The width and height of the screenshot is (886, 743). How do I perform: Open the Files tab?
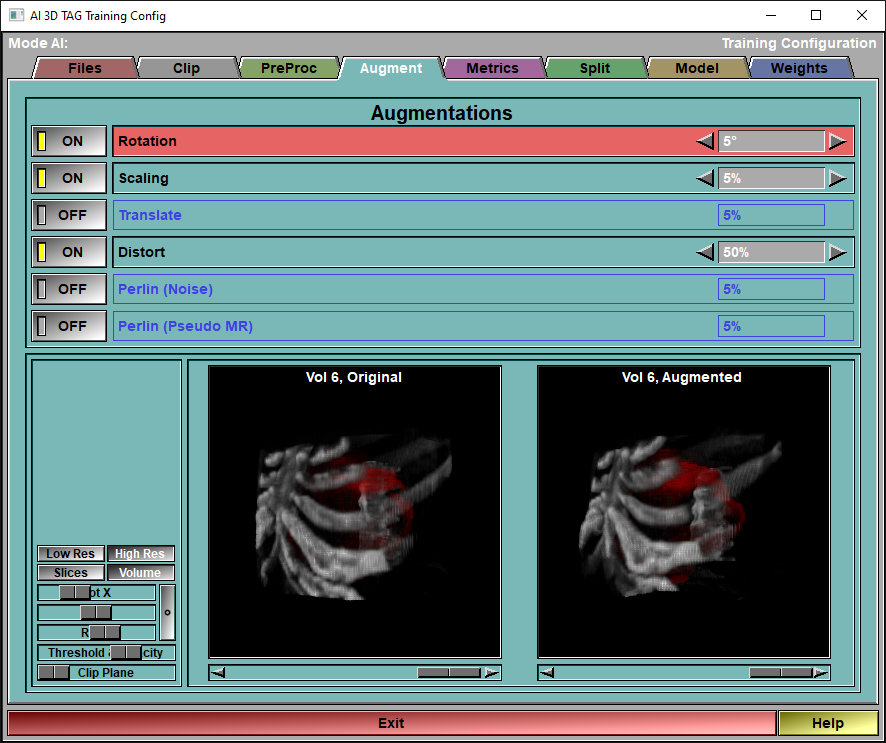point(85,68)
